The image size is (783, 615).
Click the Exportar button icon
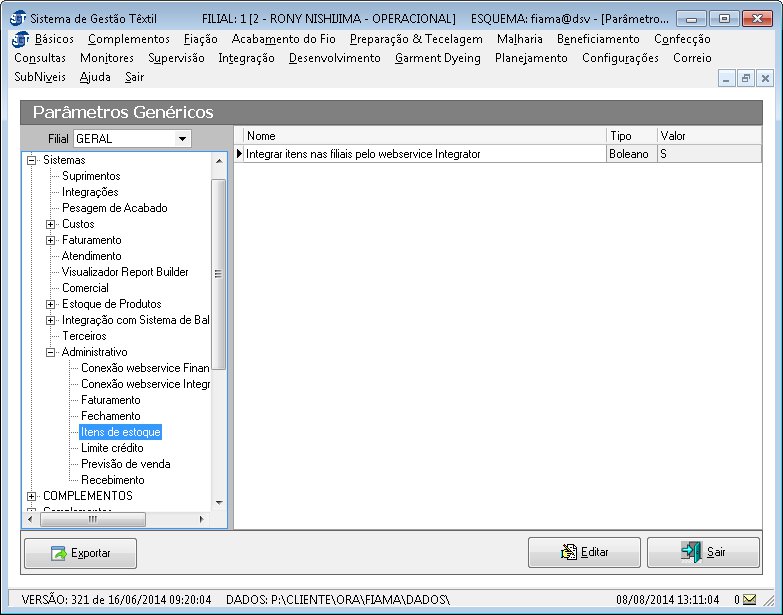pos(59,553)
